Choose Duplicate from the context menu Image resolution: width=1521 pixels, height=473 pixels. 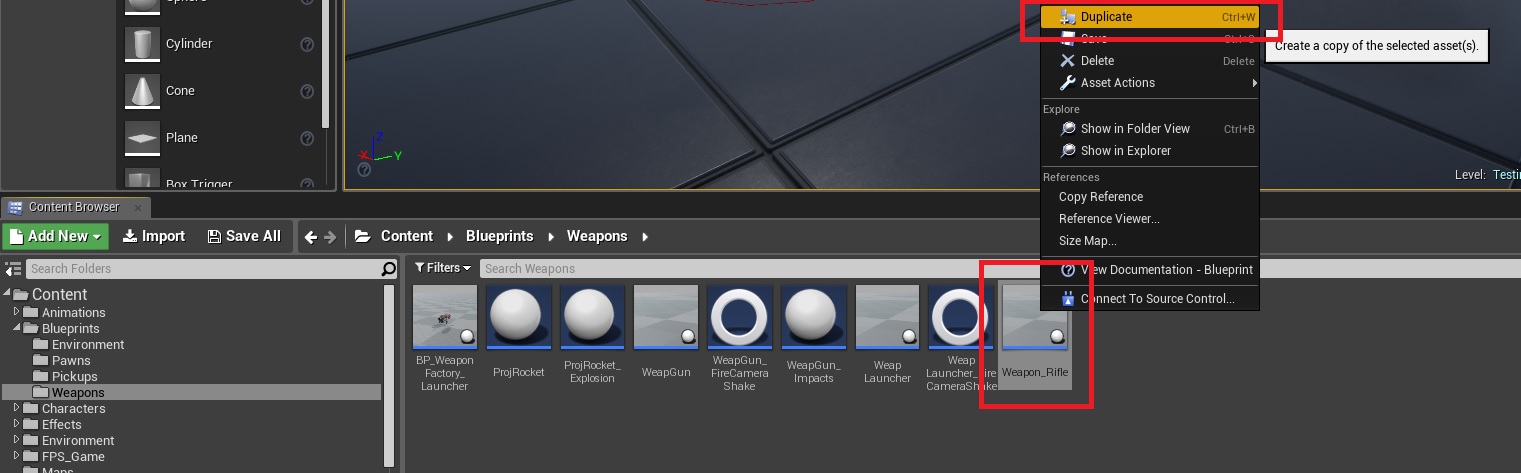pyautogui.click(x=1106, y=17)
